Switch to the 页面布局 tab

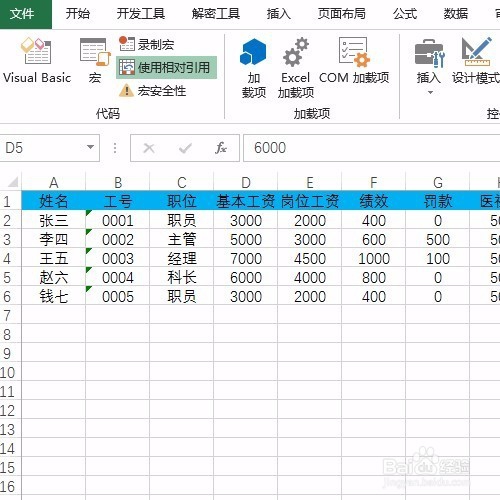(x=342, y=14)
